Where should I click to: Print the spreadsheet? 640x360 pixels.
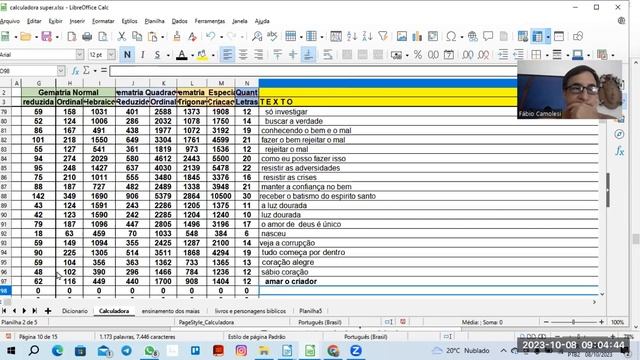pyautogui.click(x=87, y=37)
